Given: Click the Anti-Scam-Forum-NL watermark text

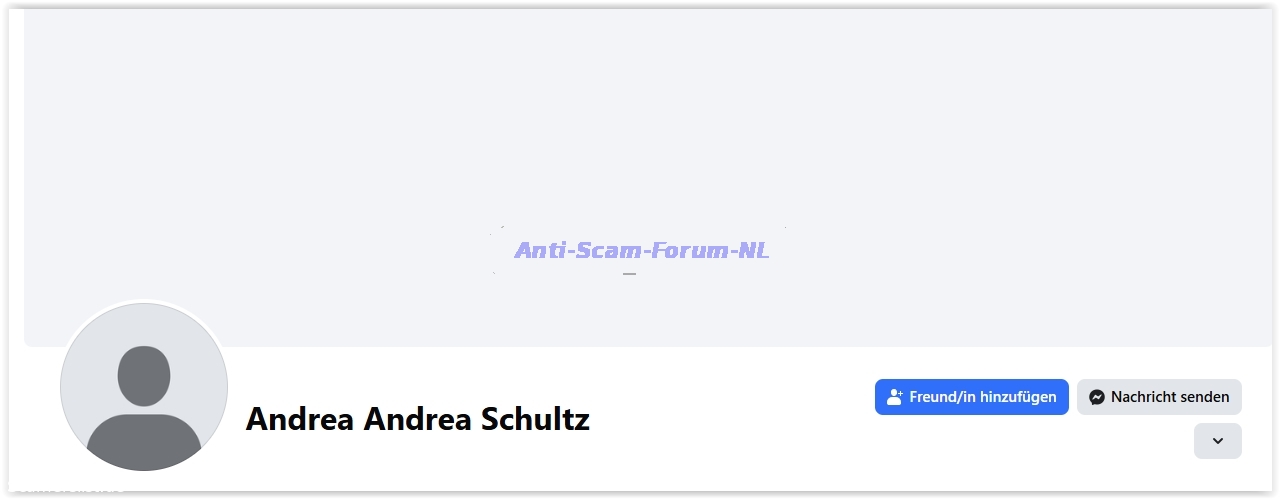Looking at the screenshot, I should click(641, 250).
